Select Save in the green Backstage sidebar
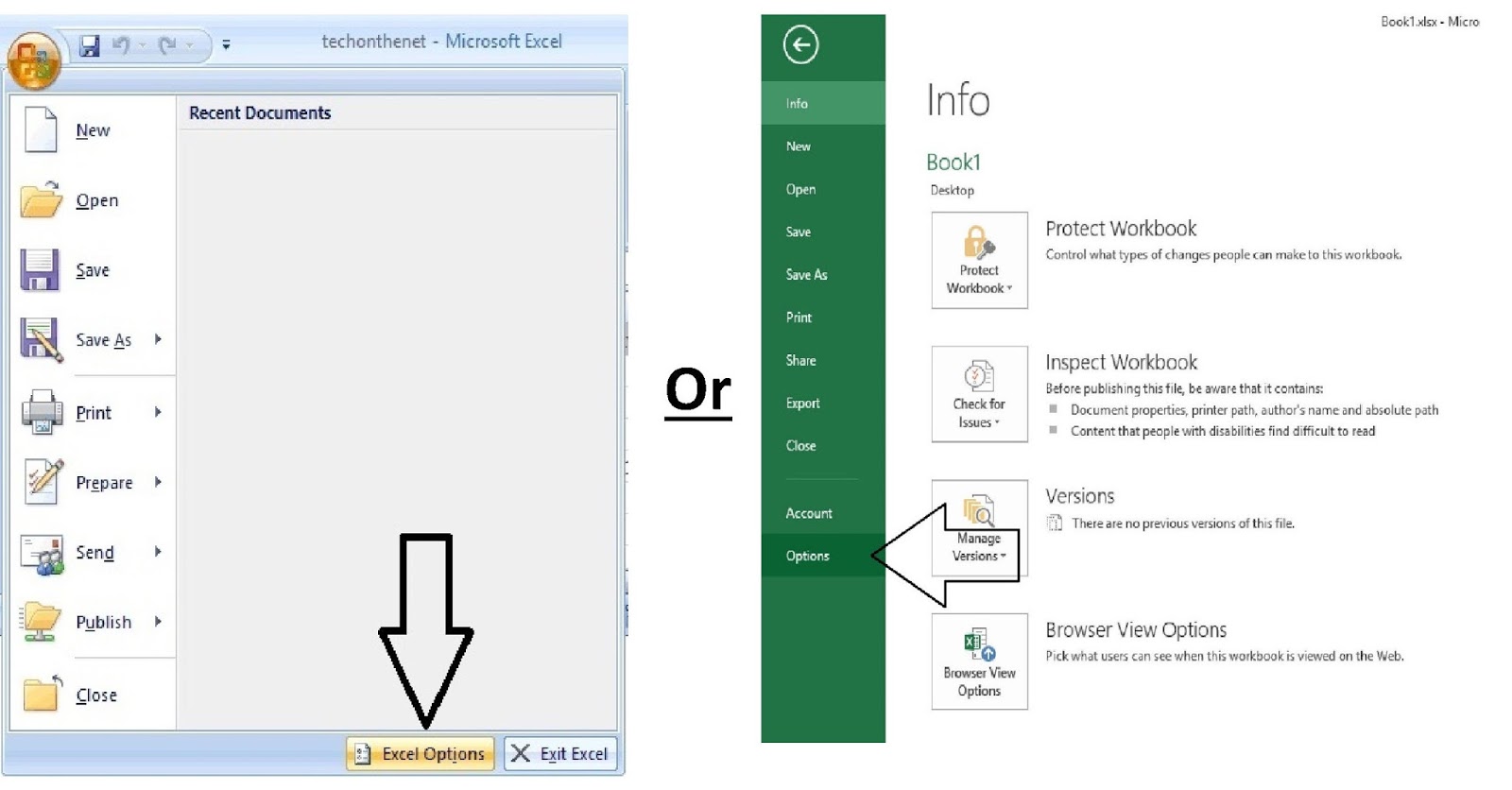The image size is (1512, 790). coord(823,232)
